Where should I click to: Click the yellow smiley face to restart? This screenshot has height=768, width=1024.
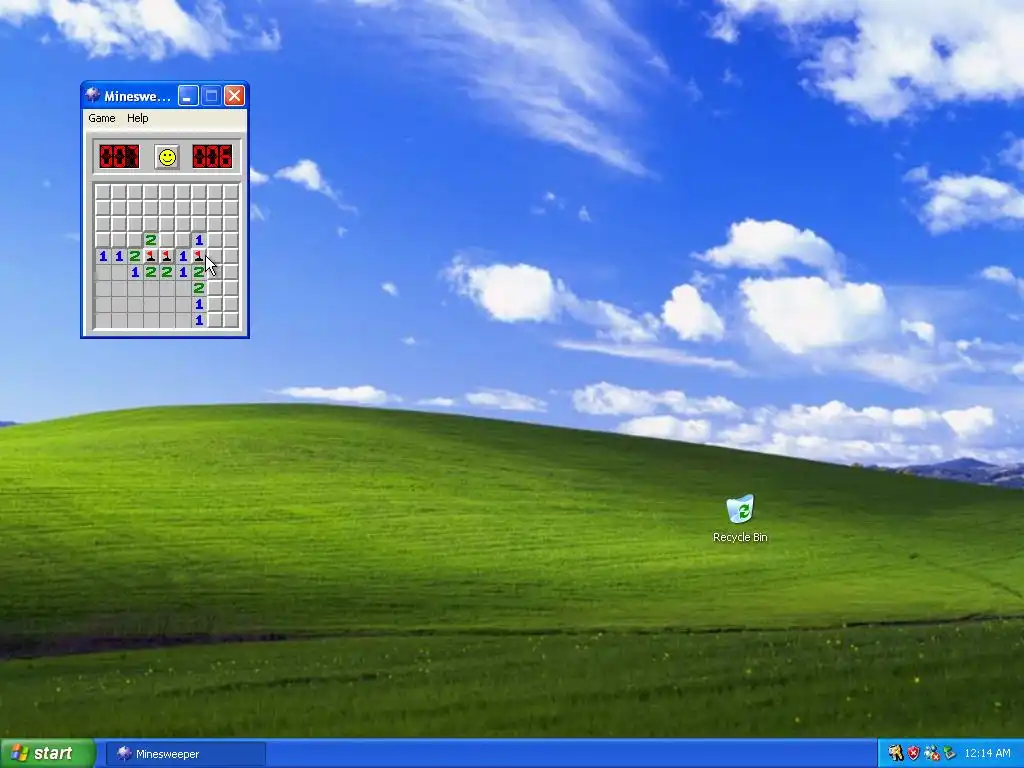(167, 157)
